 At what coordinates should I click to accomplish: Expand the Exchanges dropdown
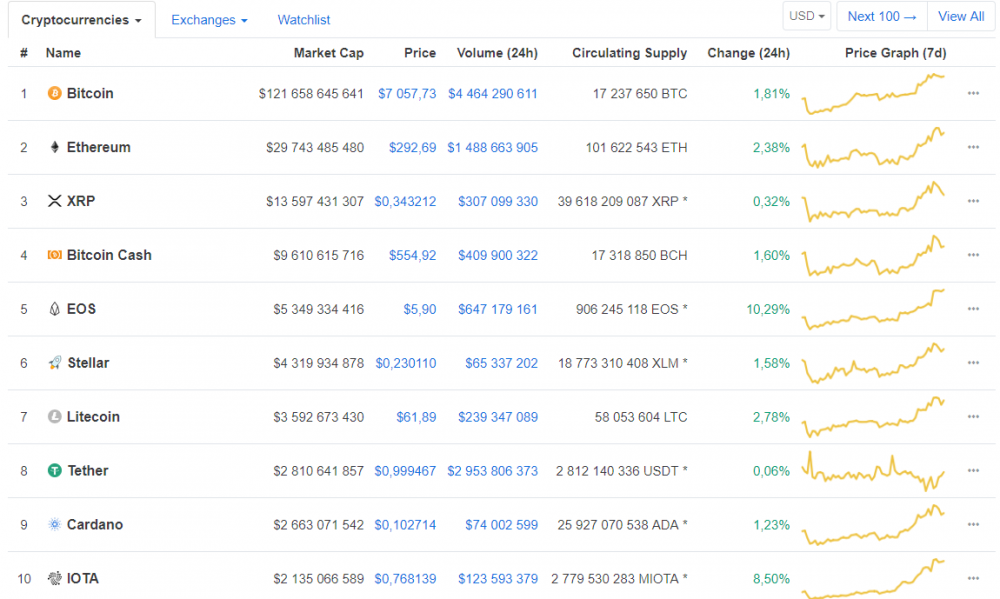coord(209,20)
